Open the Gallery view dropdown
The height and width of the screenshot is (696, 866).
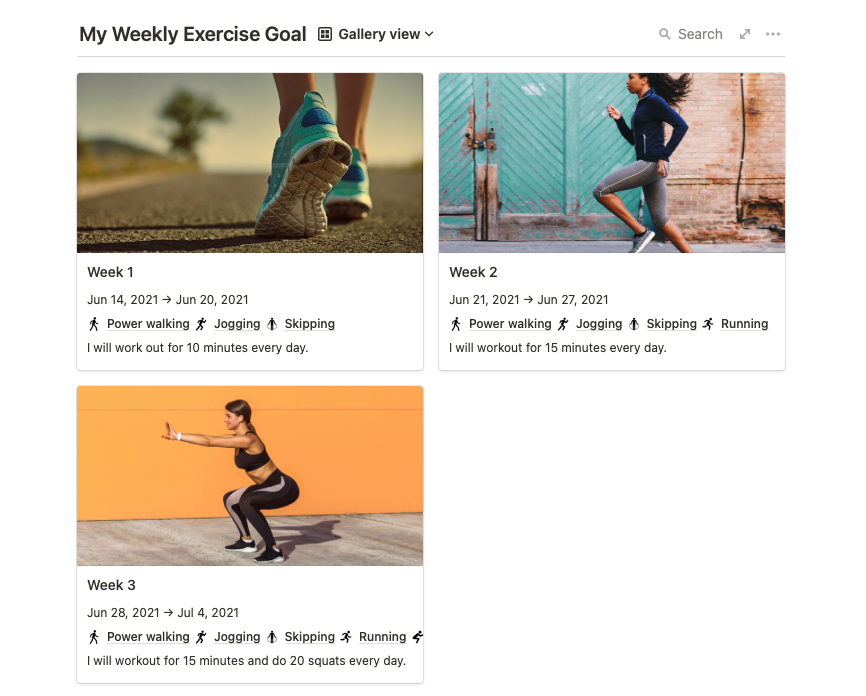pyautogui.click(x=385, y=34)
